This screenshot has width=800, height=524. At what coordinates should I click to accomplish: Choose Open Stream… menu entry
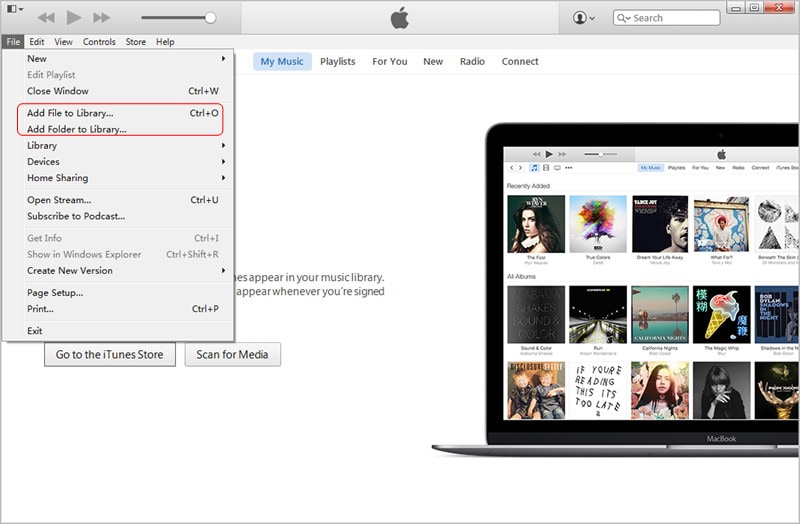click(123, 200)
